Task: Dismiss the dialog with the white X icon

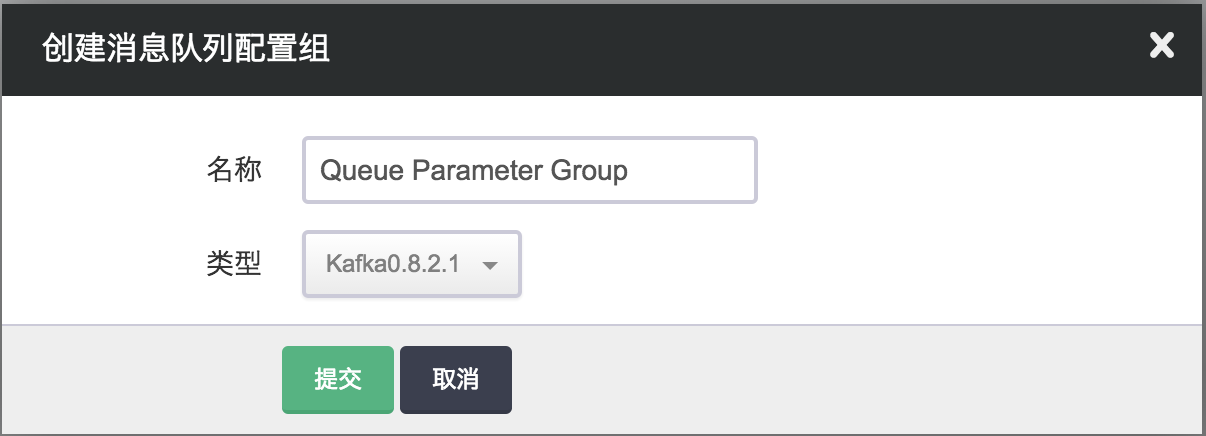Action: [x=1161, y=46]
